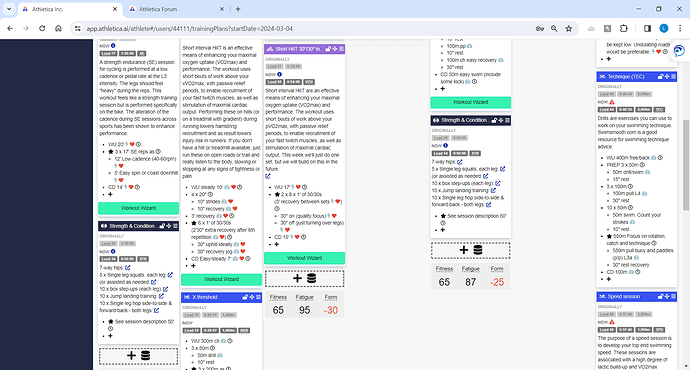Toggle the lock on Short HIIT 30"/30" card
690x370 pixels.
coord(328,49)
